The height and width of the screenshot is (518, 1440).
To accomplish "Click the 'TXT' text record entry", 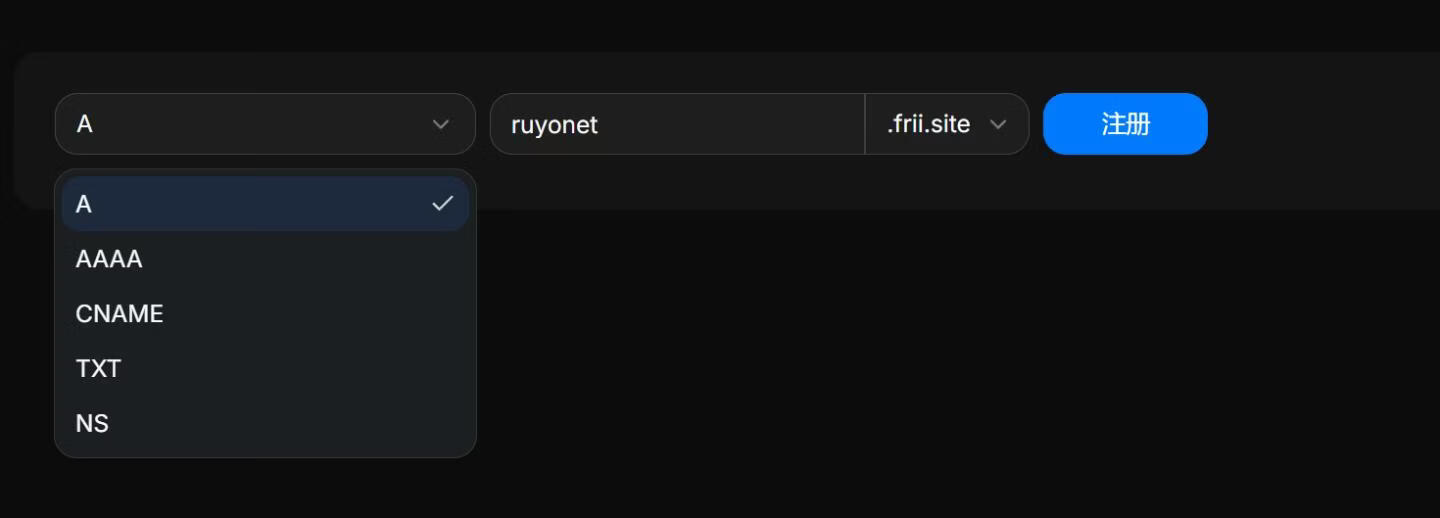I will coord(98,369).
